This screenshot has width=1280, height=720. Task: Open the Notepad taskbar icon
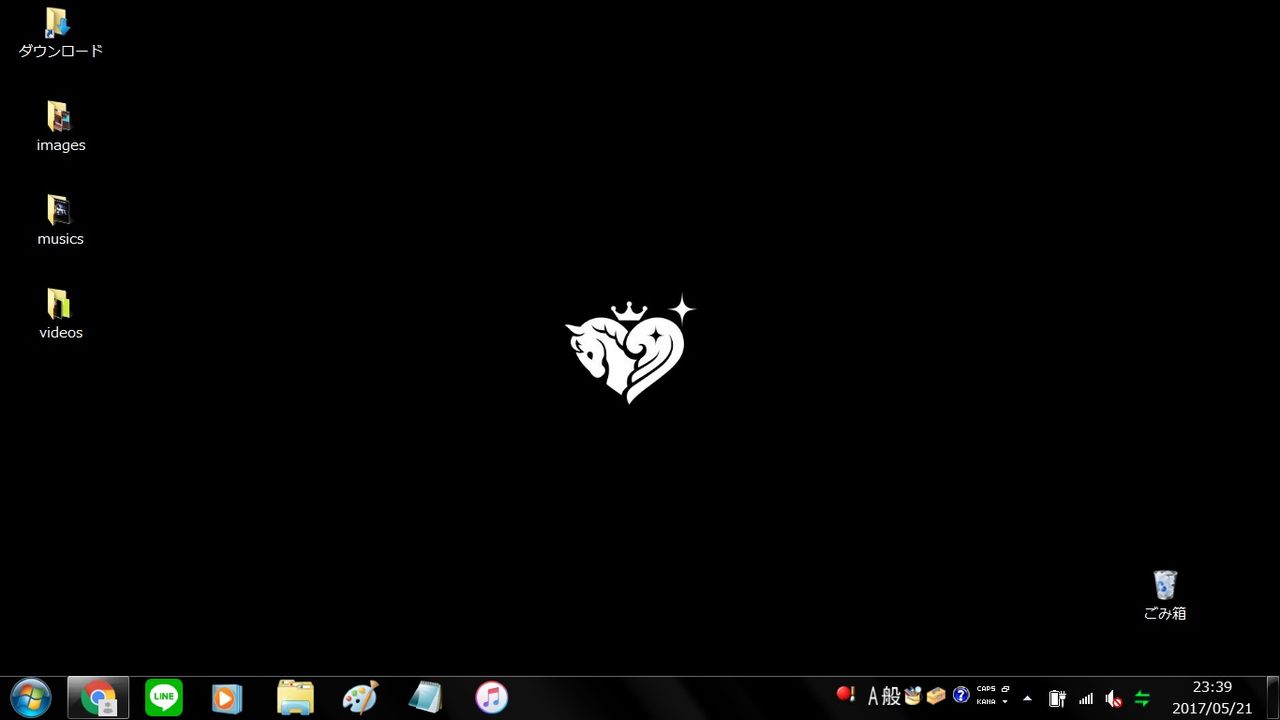425,698
